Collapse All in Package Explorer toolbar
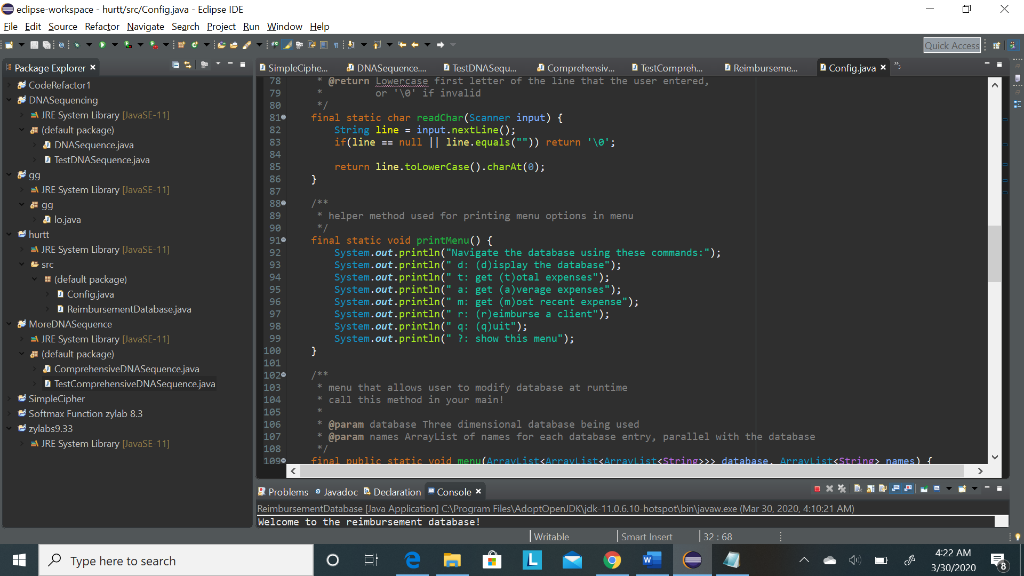Image resolution: width=1024 pixels, height=576 pixels. [176, 65]
